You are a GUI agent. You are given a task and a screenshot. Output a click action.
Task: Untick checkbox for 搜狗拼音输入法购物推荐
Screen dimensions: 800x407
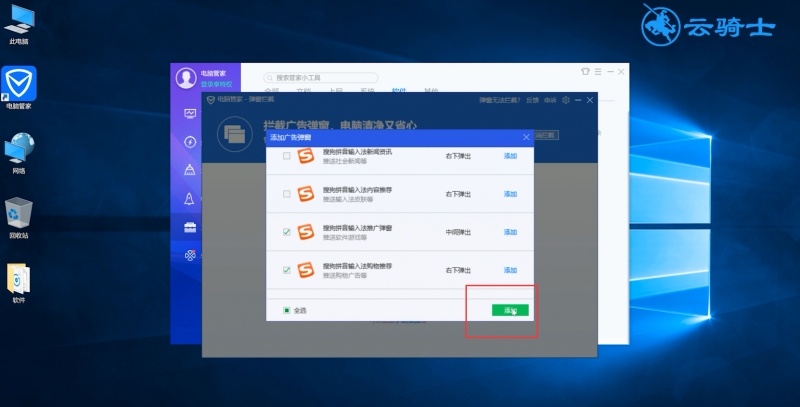pos(287,270)
